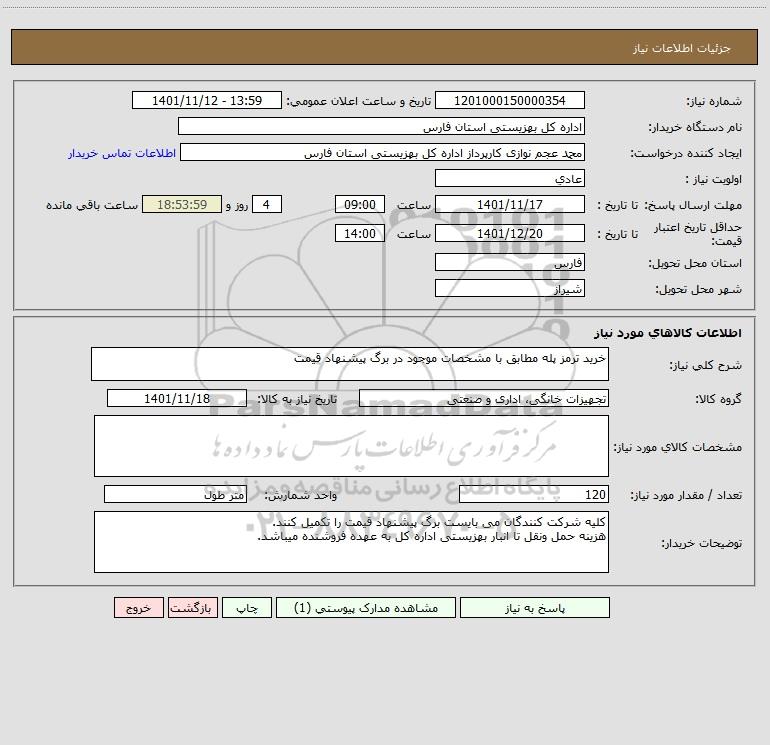Click the پاسخ به نیاز button

535,607
